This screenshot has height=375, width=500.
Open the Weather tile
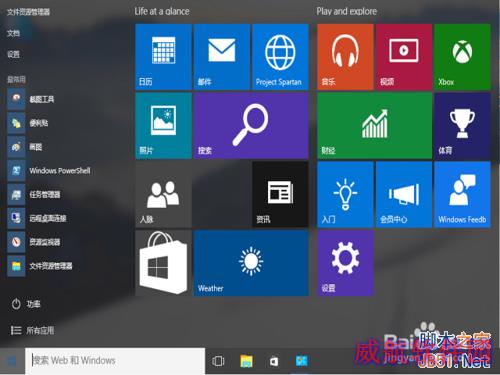point(251,263)
